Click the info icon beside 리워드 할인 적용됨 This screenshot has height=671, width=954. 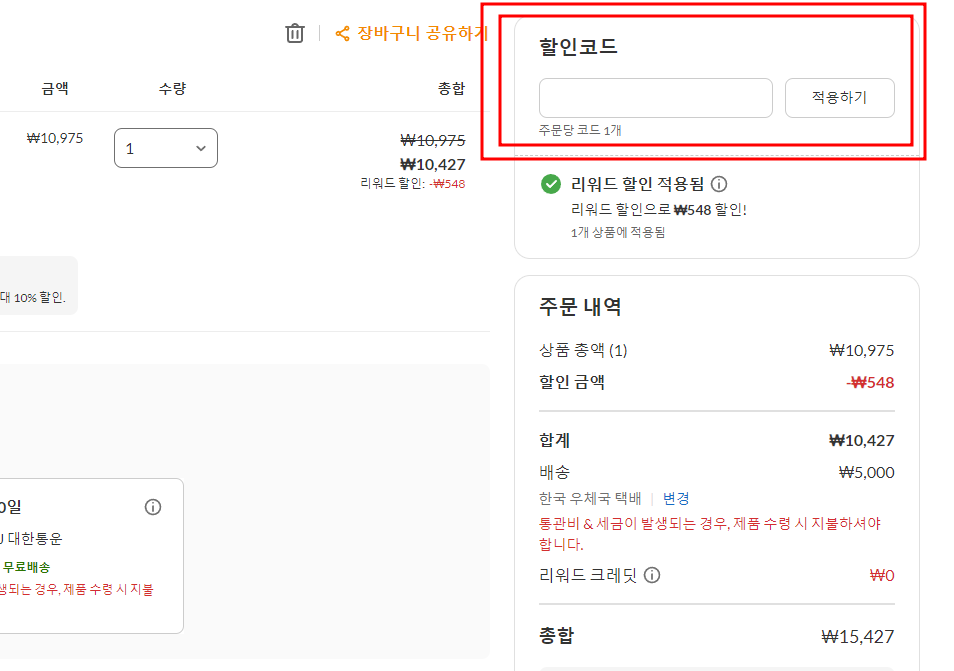(718, 184)
